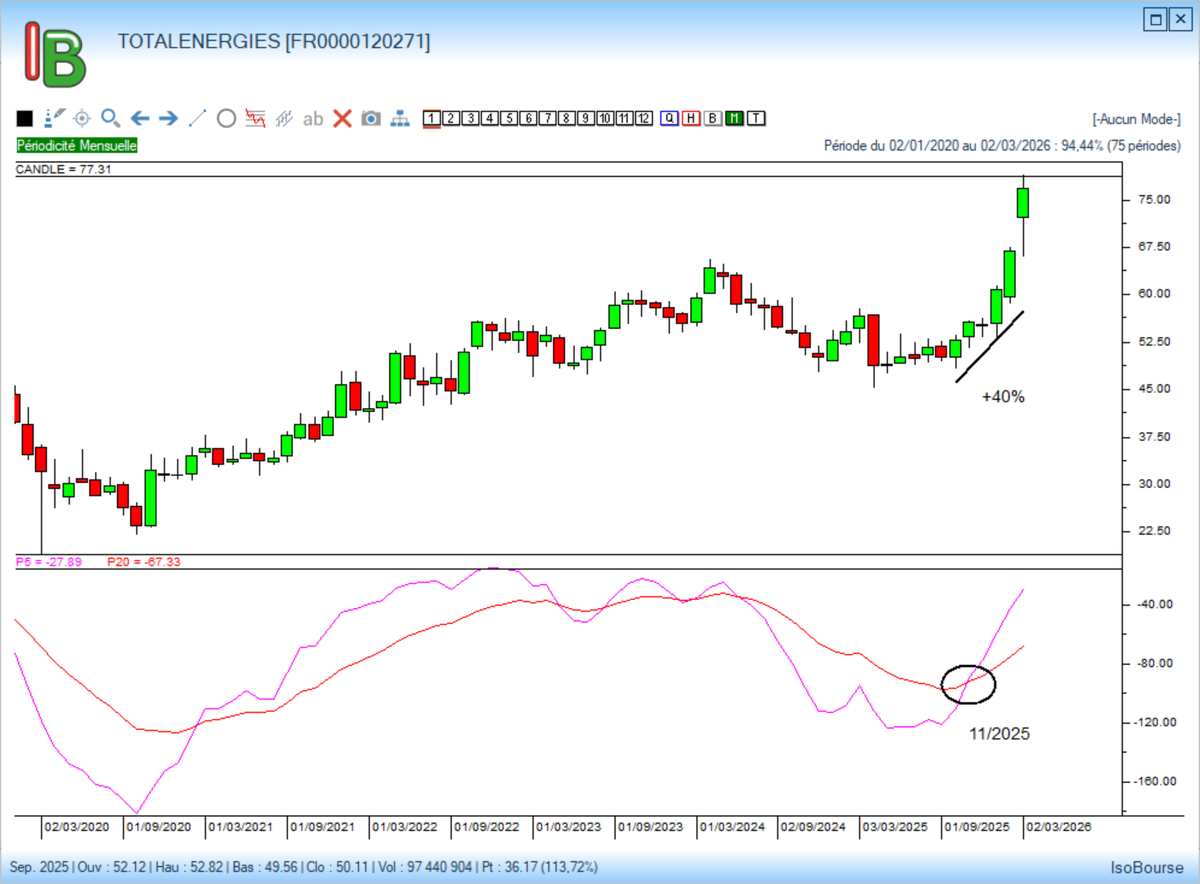Viewport: 1200px width, 884px height.
Task: Click the 75.00 price axis label
Action: pos(1154,200)
